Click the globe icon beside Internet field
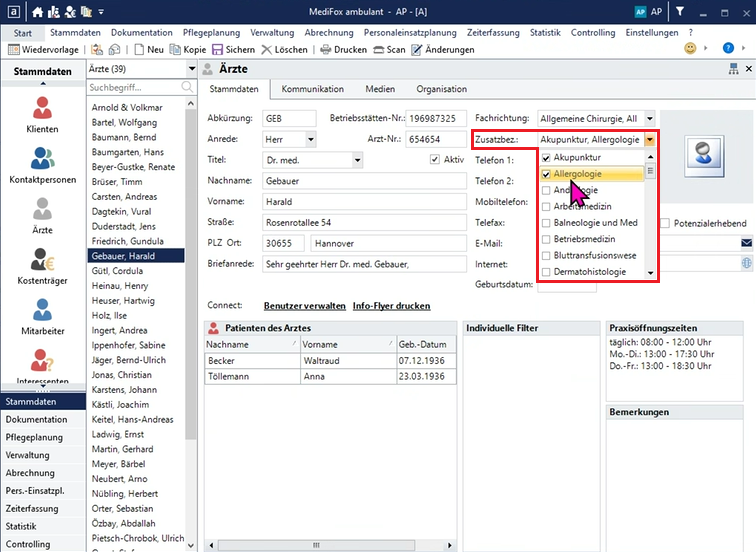The height and width of the screenshot is (552, 756). point(746,263)
